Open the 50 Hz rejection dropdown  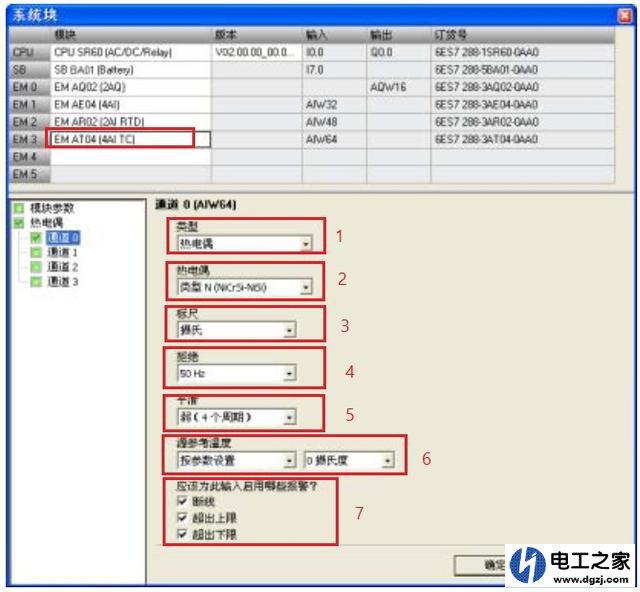289,373
